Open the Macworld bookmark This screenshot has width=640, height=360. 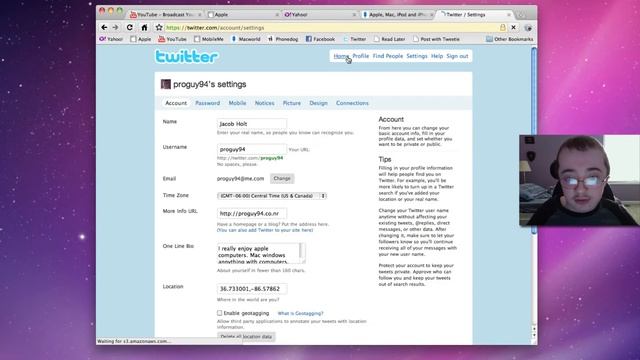click(x=245, y=39)
